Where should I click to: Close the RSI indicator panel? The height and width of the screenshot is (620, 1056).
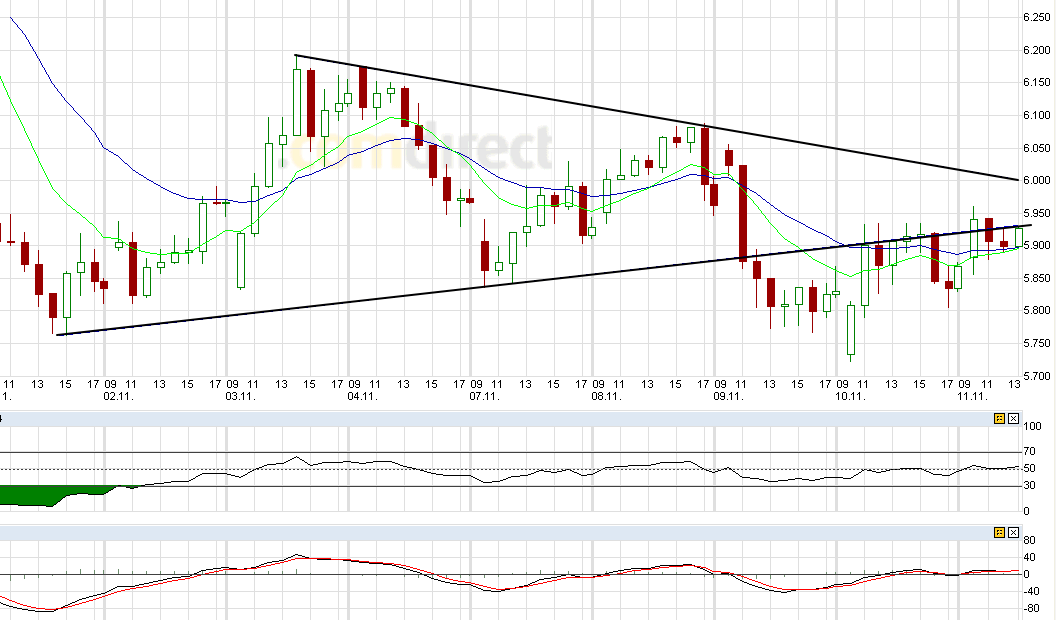1012,419
